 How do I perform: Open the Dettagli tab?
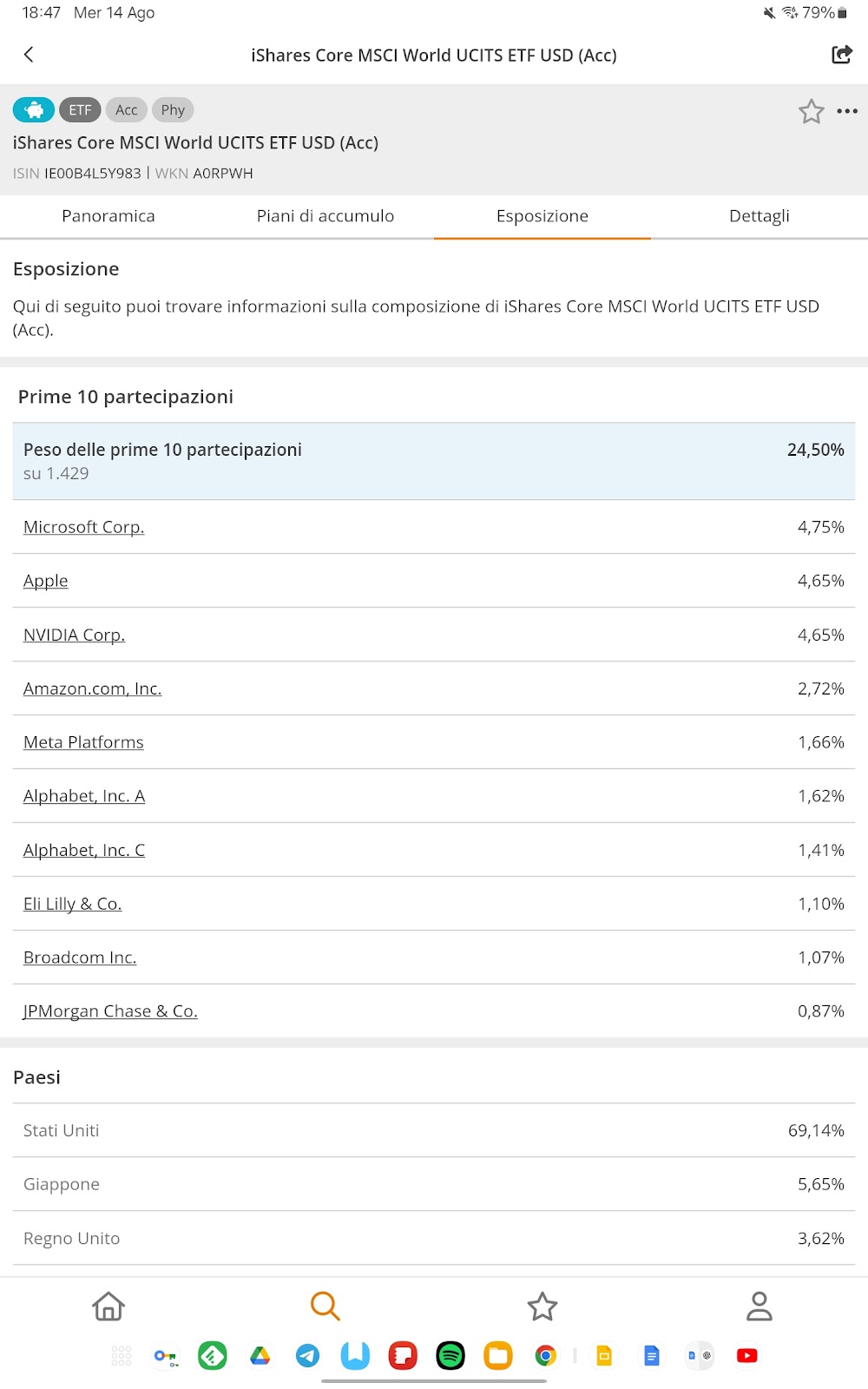[x=759, y=216]
